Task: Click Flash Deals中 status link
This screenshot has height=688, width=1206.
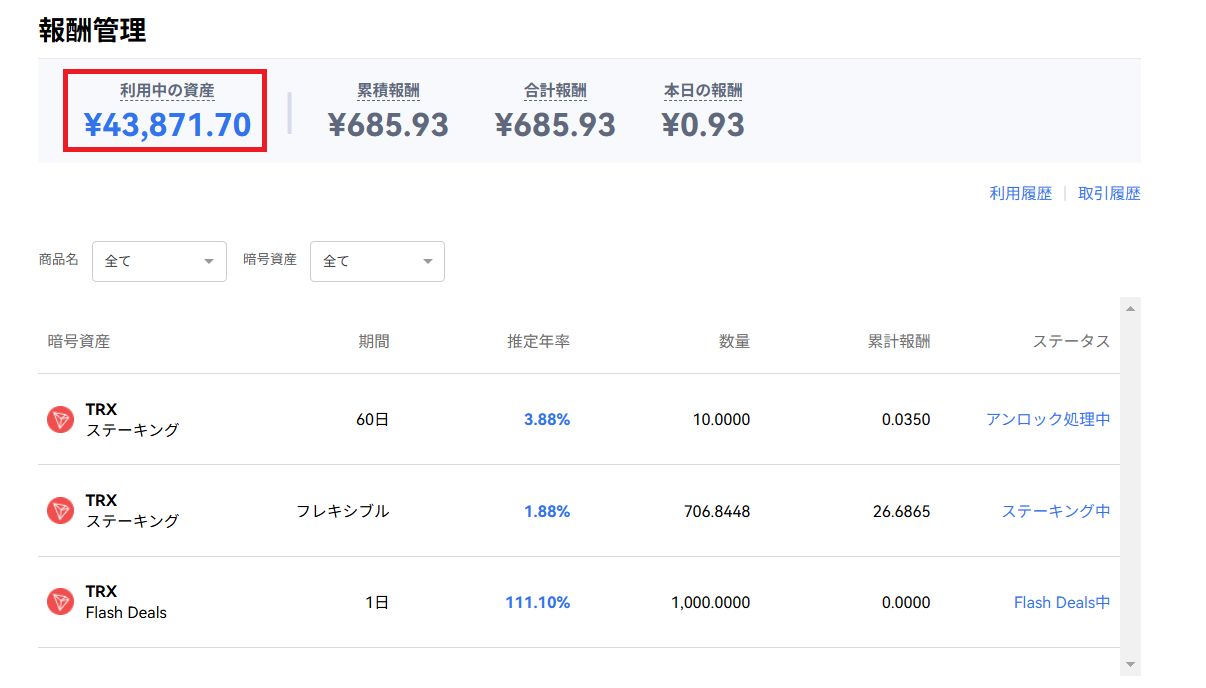Action: coord(1062,602)
